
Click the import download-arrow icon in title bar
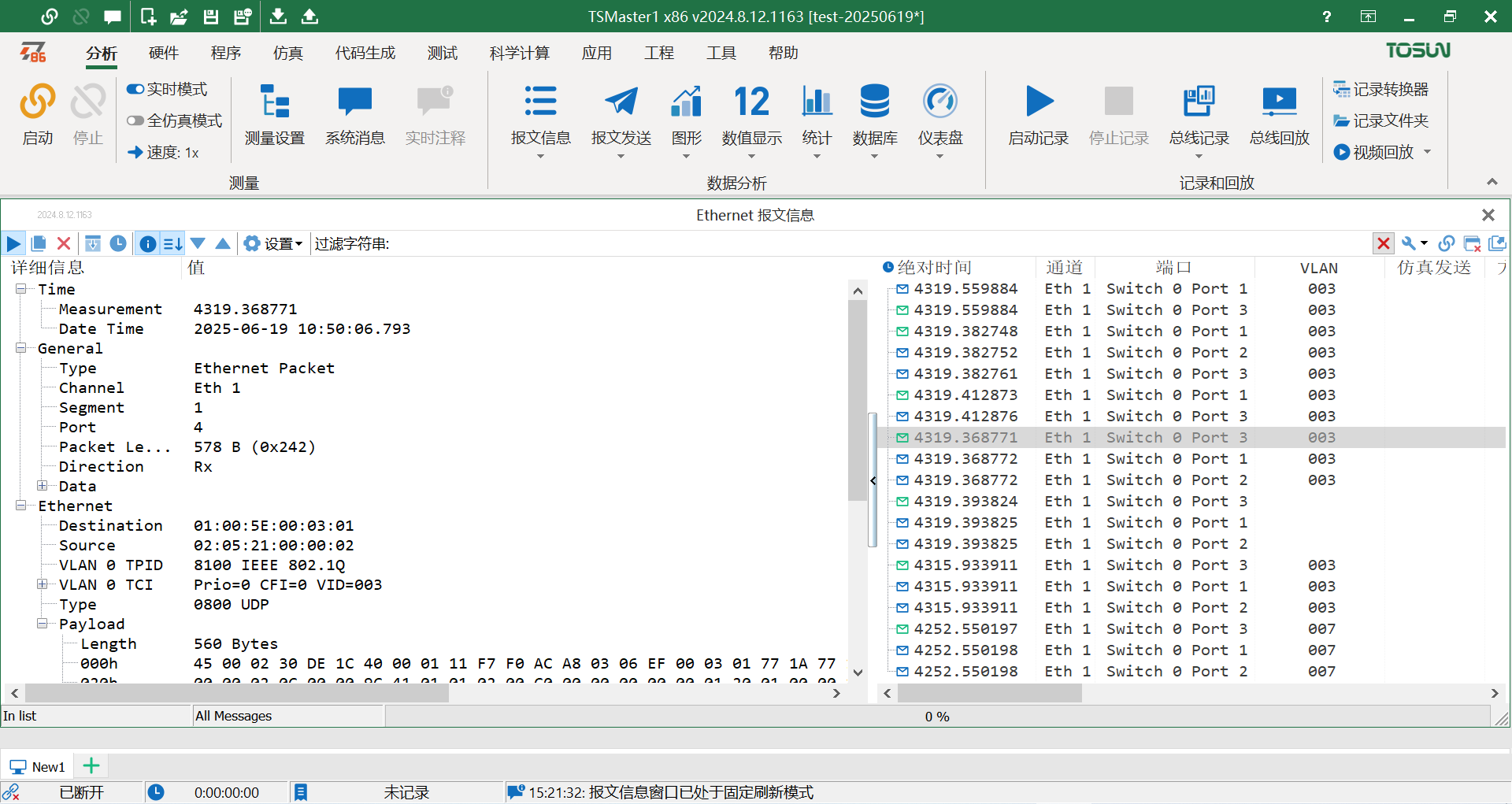point(278,16)
